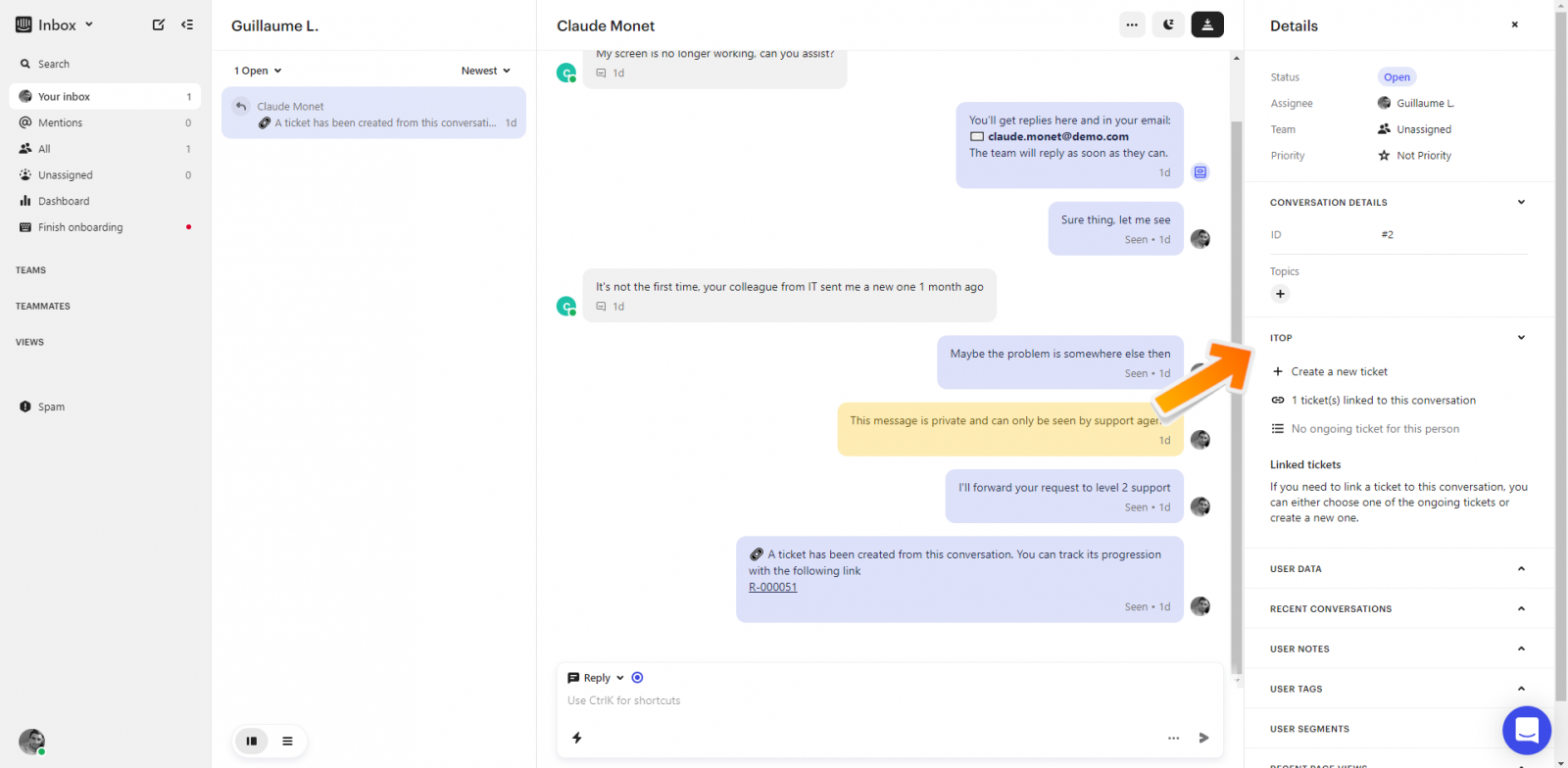Open the '1 Open' status filter dropdown

tap(258, 71)
